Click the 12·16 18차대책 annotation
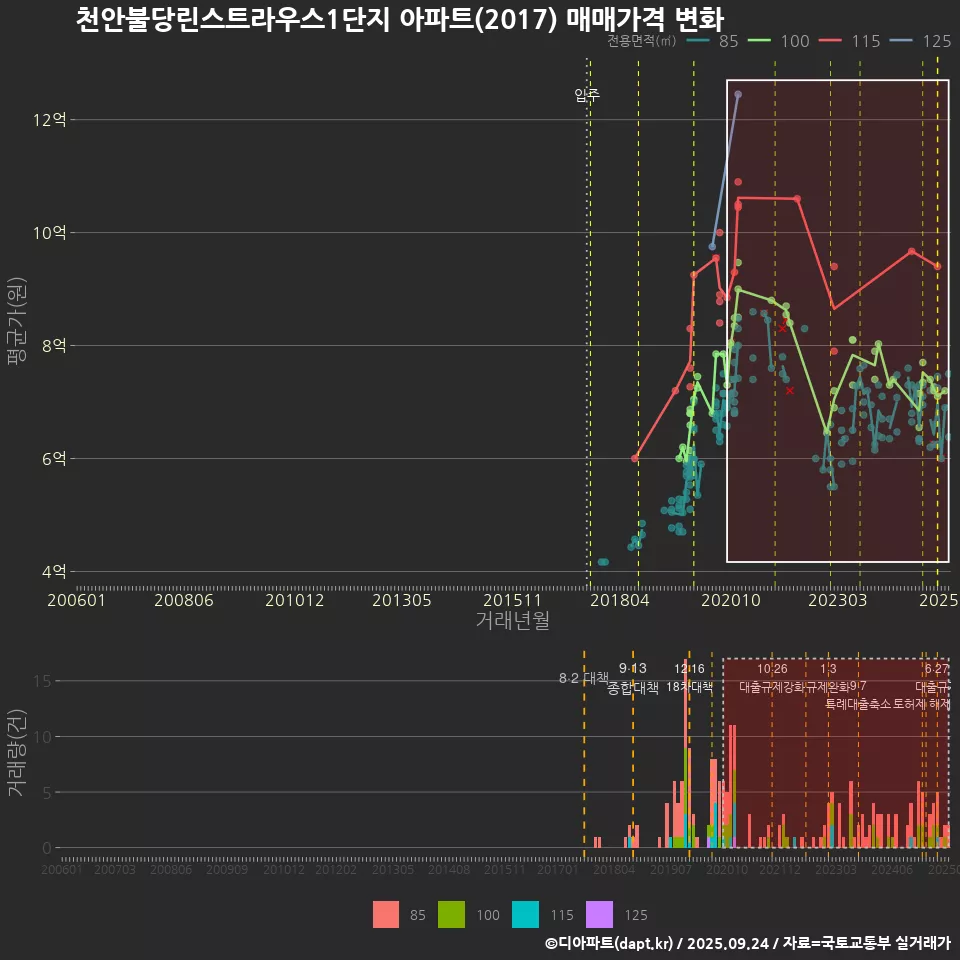The height and width of the screenshot is (960, 960). (x=689, y=678)
